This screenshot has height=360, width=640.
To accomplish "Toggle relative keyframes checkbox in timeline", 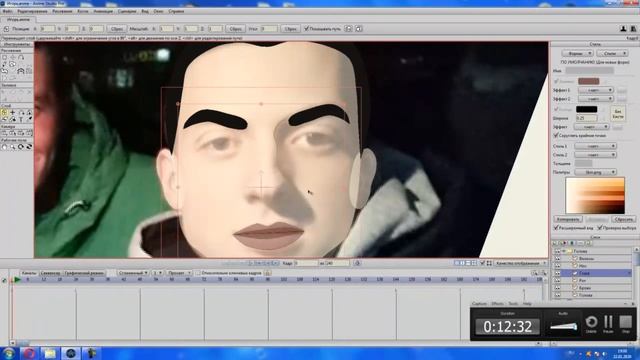I will 198,273.
